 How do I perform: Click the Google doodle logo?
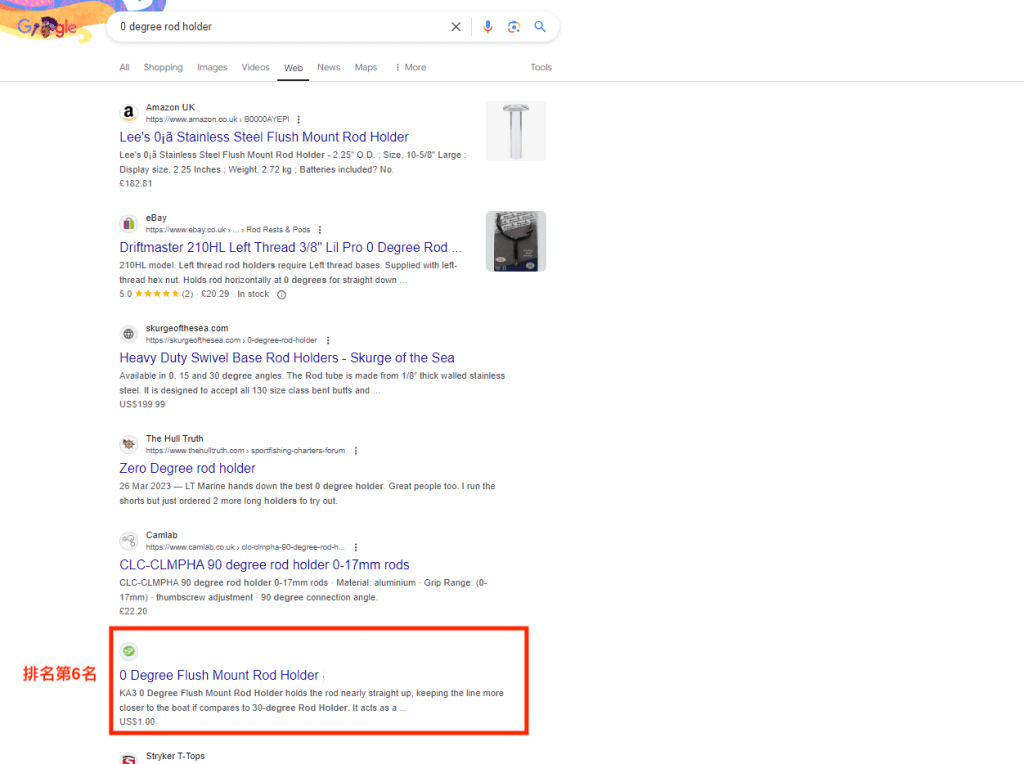click(47, 25)
